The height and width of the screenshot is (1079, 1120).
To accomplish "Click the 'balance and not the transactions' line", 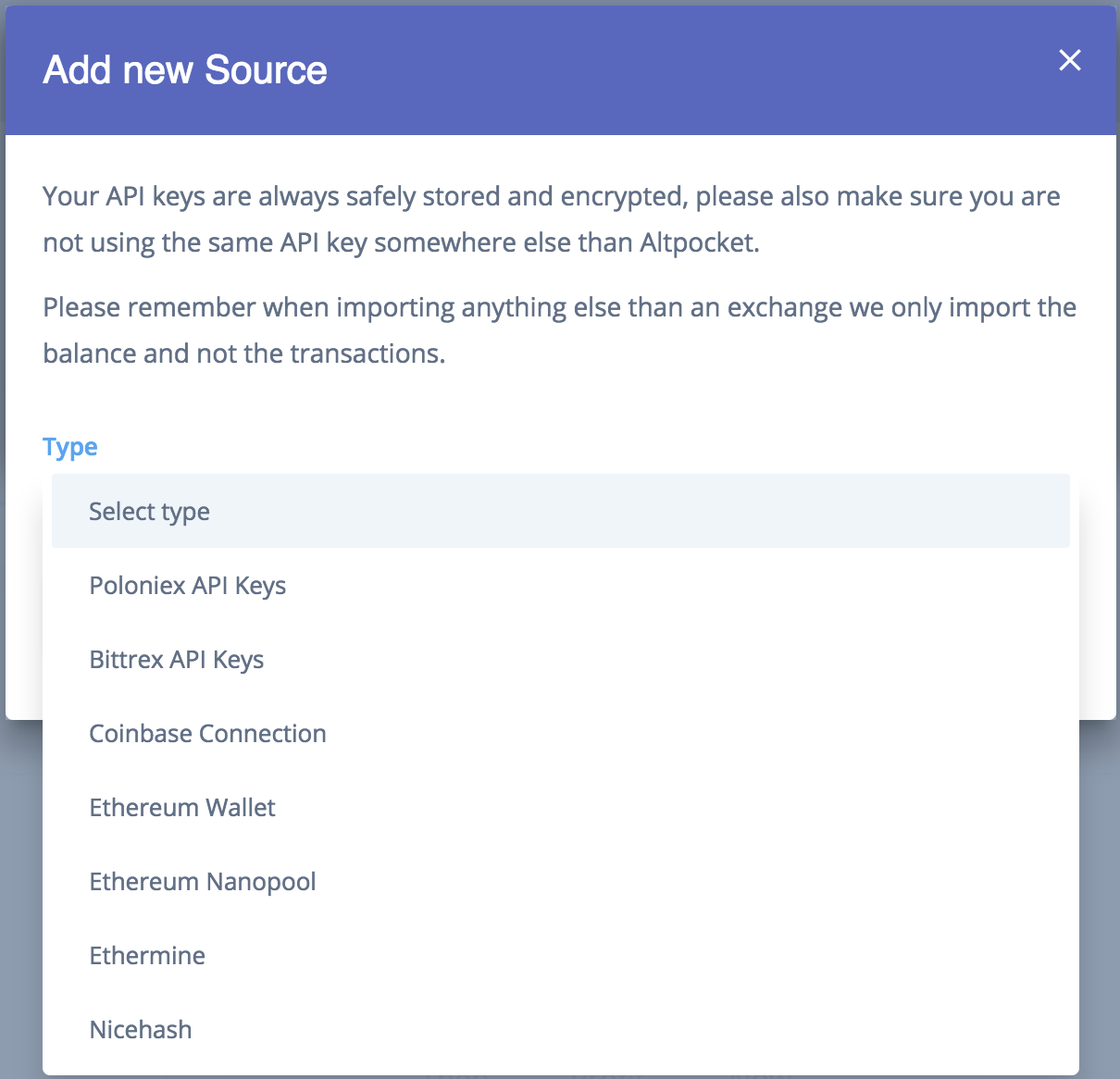I will pyautogui.click(x=244, y=354).
